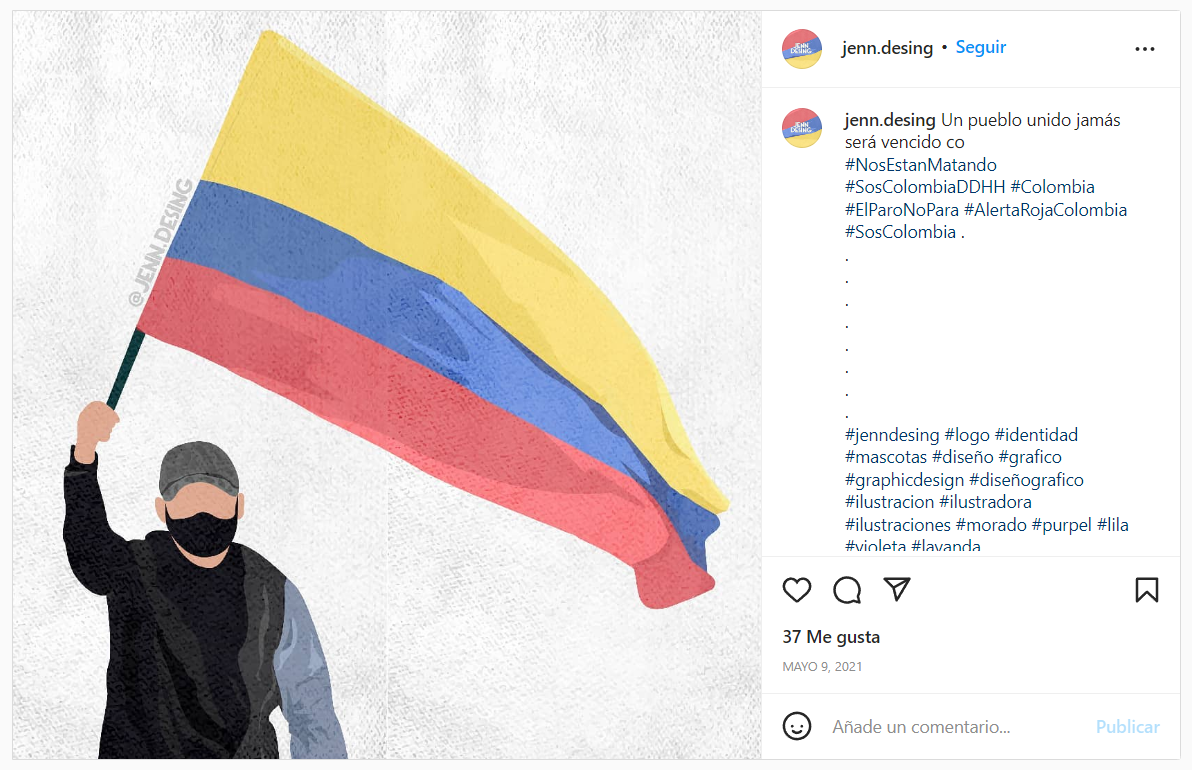
Task: Open the #NosEstanMatando hashtag
Action: pyautogui.click(x=921, y=165)
